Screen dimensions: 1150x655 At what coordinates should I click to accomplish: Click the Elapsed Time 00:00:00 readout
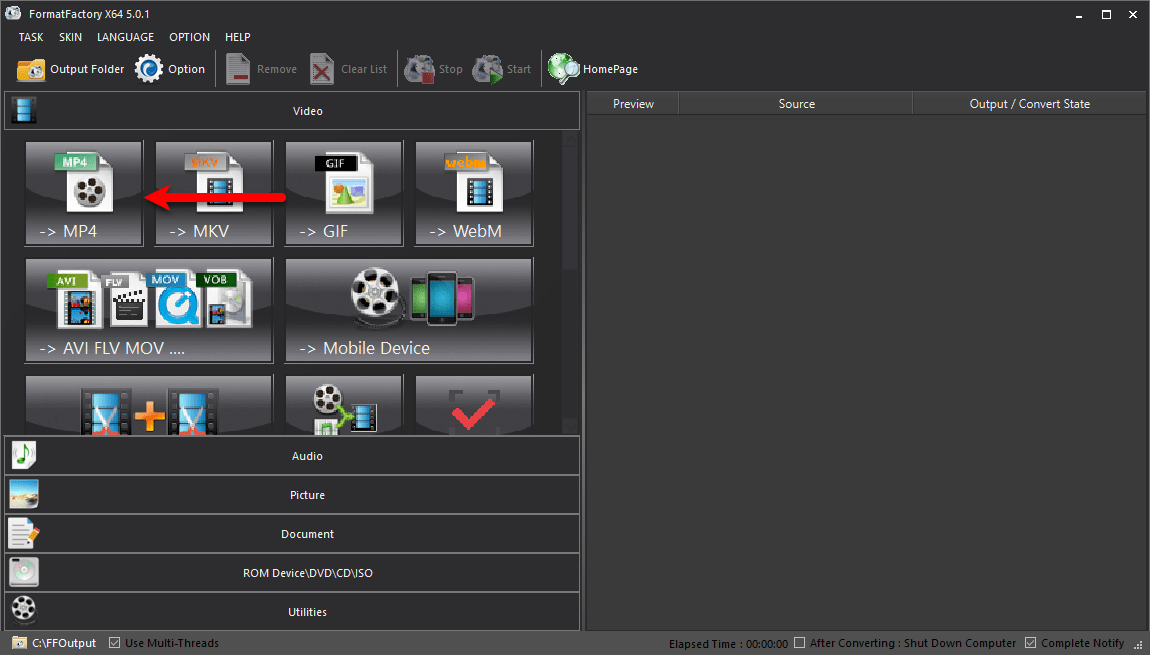[x=728, y=643]
